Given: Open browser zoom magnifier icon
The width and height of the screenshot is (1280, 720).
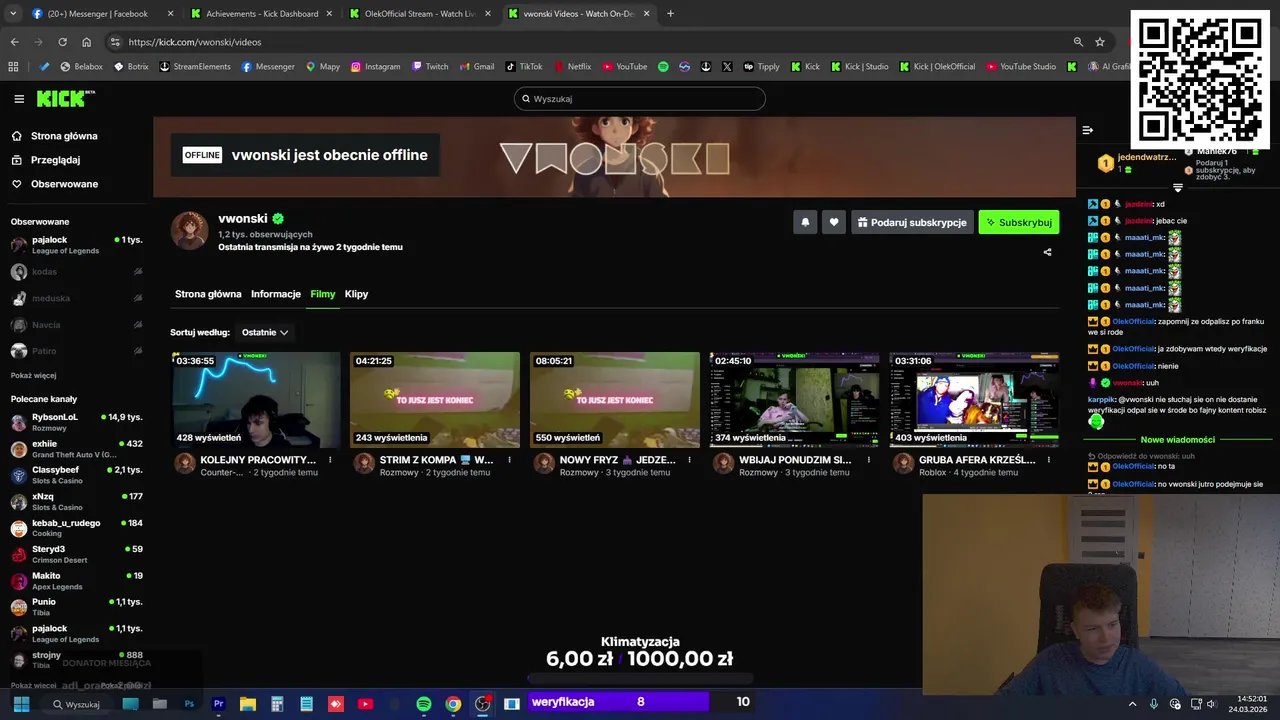Looking at the screenshot, I should pyautogui.click(x=1078, y=42).
